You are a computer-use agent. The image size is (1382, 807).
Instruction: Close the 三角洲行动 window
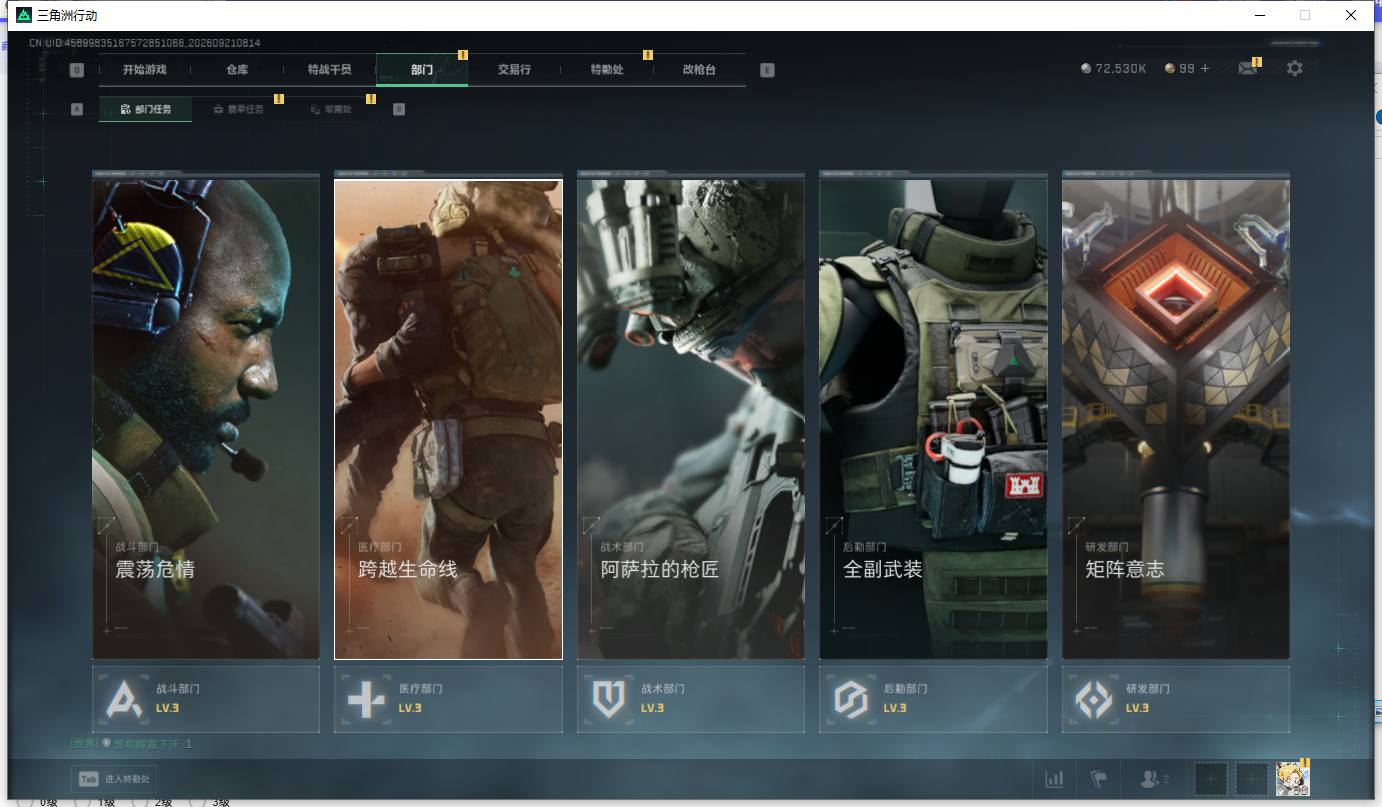coord(1351,15)
